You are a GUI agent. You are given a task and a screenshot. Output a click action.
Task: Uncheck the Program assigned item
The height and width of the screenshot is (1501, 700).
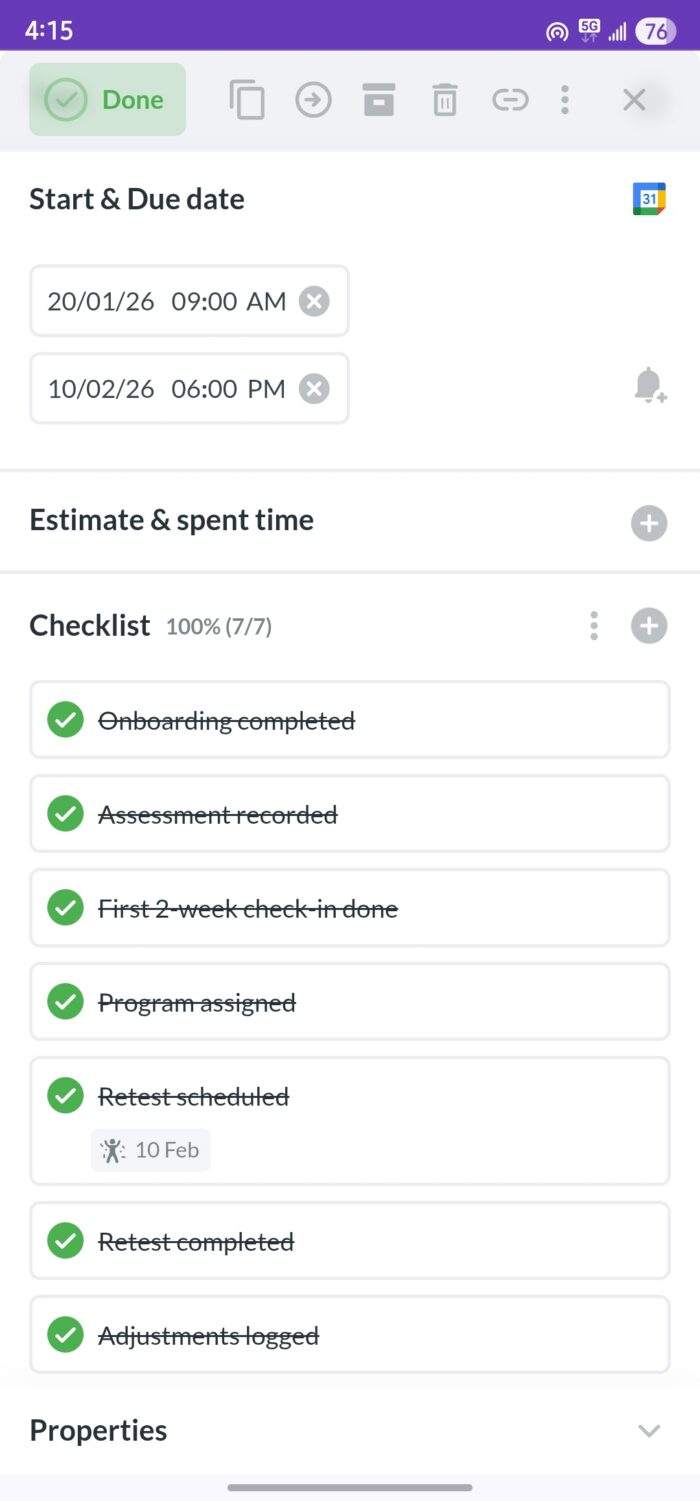(64, 1001)
